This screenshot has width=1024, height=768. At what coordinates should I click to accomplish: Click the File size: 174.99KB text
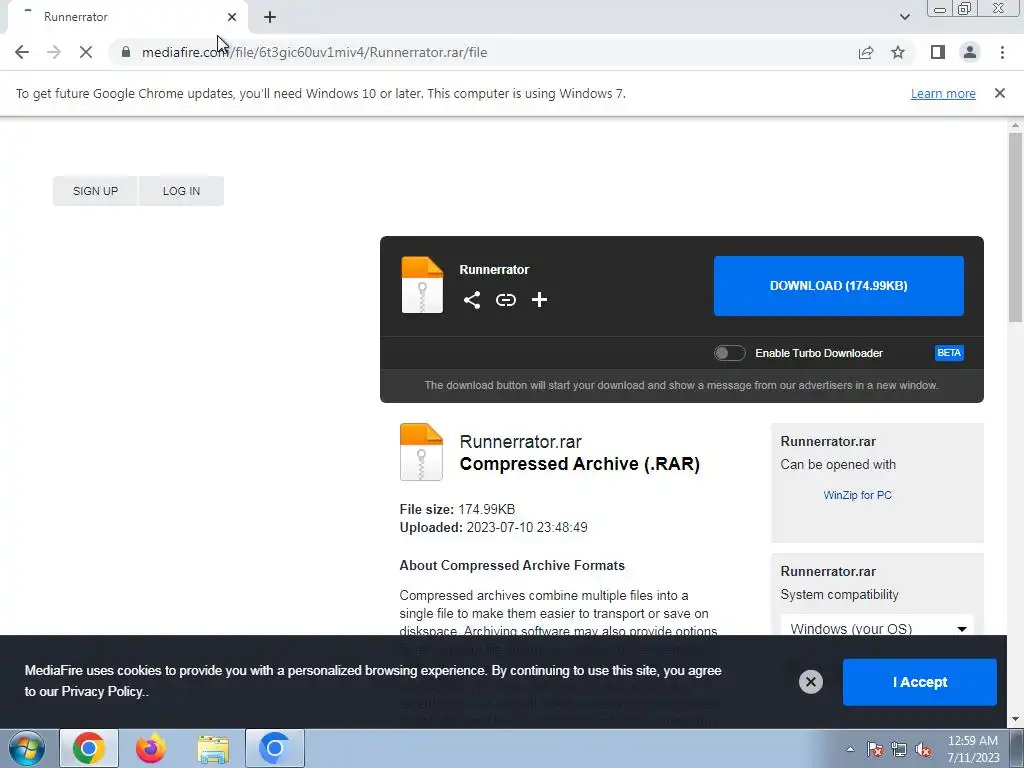457,509
